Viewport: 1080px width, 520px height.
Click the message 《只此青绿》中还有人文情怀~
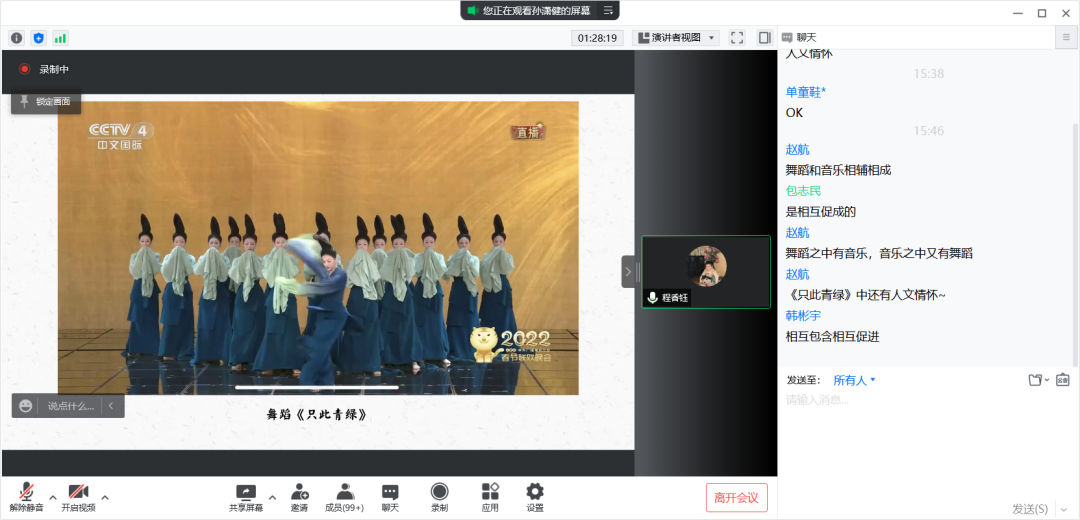coord(866,295)
